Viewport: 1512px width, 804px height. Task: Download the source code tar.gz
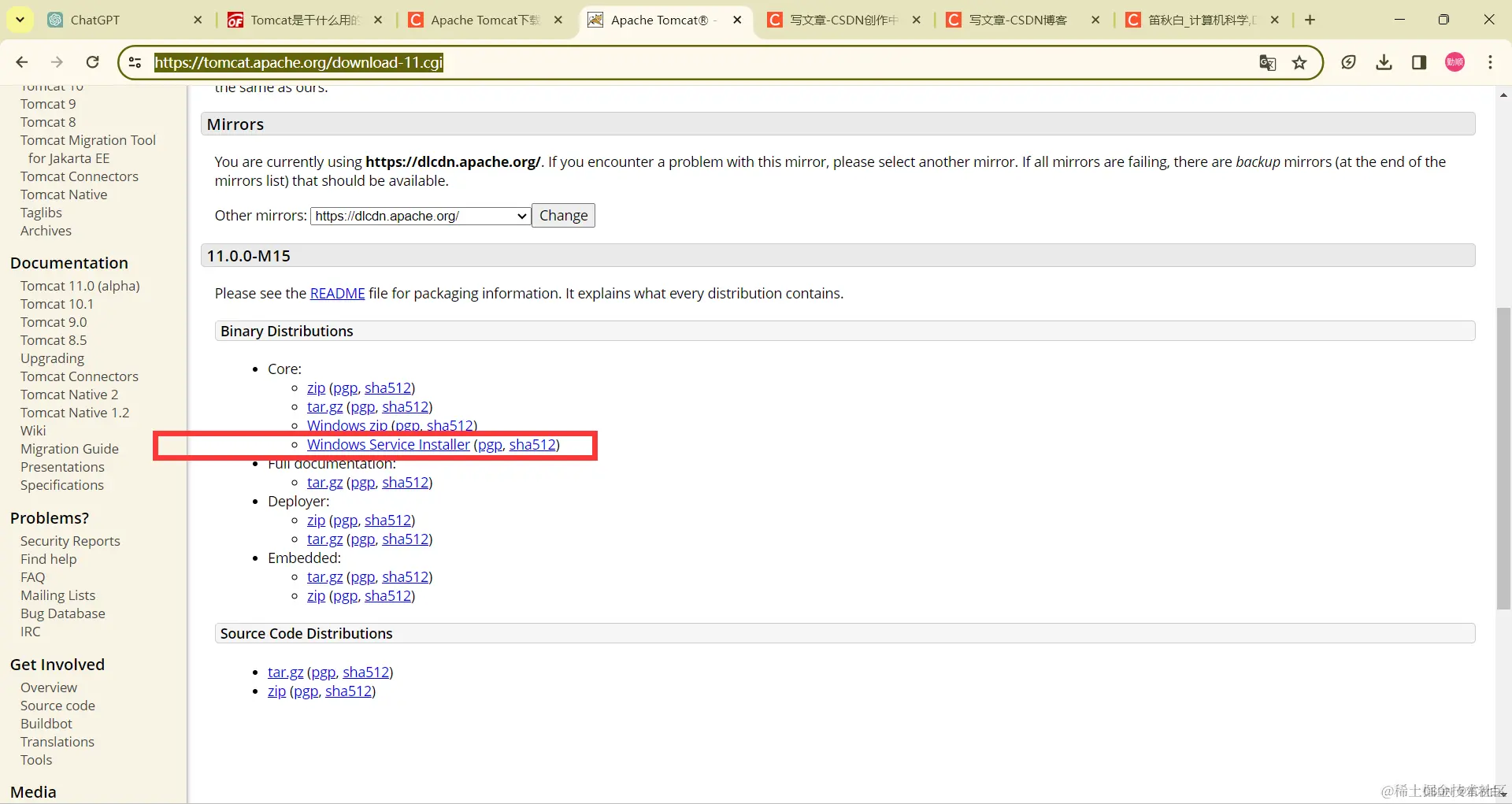tap(285, 672)
